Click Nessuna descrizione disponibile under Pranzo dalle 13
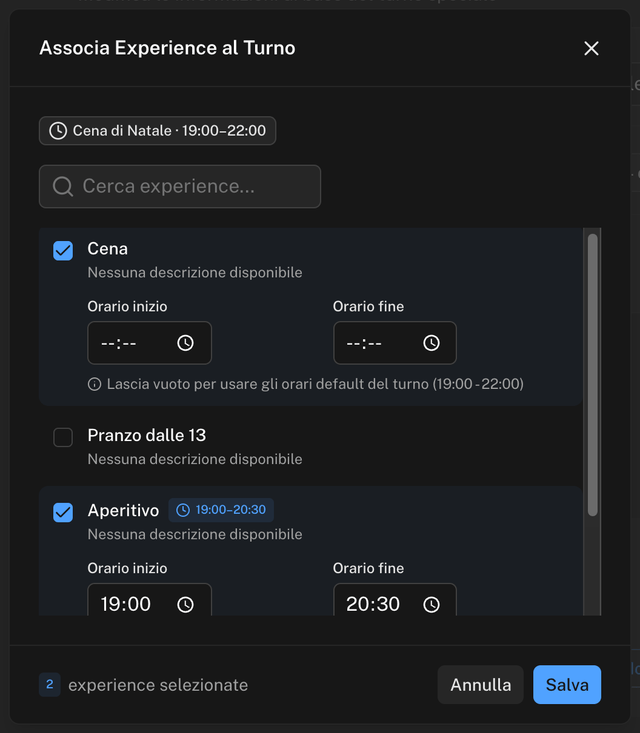This screenshot has height=733, width=640. click(195, 459)
